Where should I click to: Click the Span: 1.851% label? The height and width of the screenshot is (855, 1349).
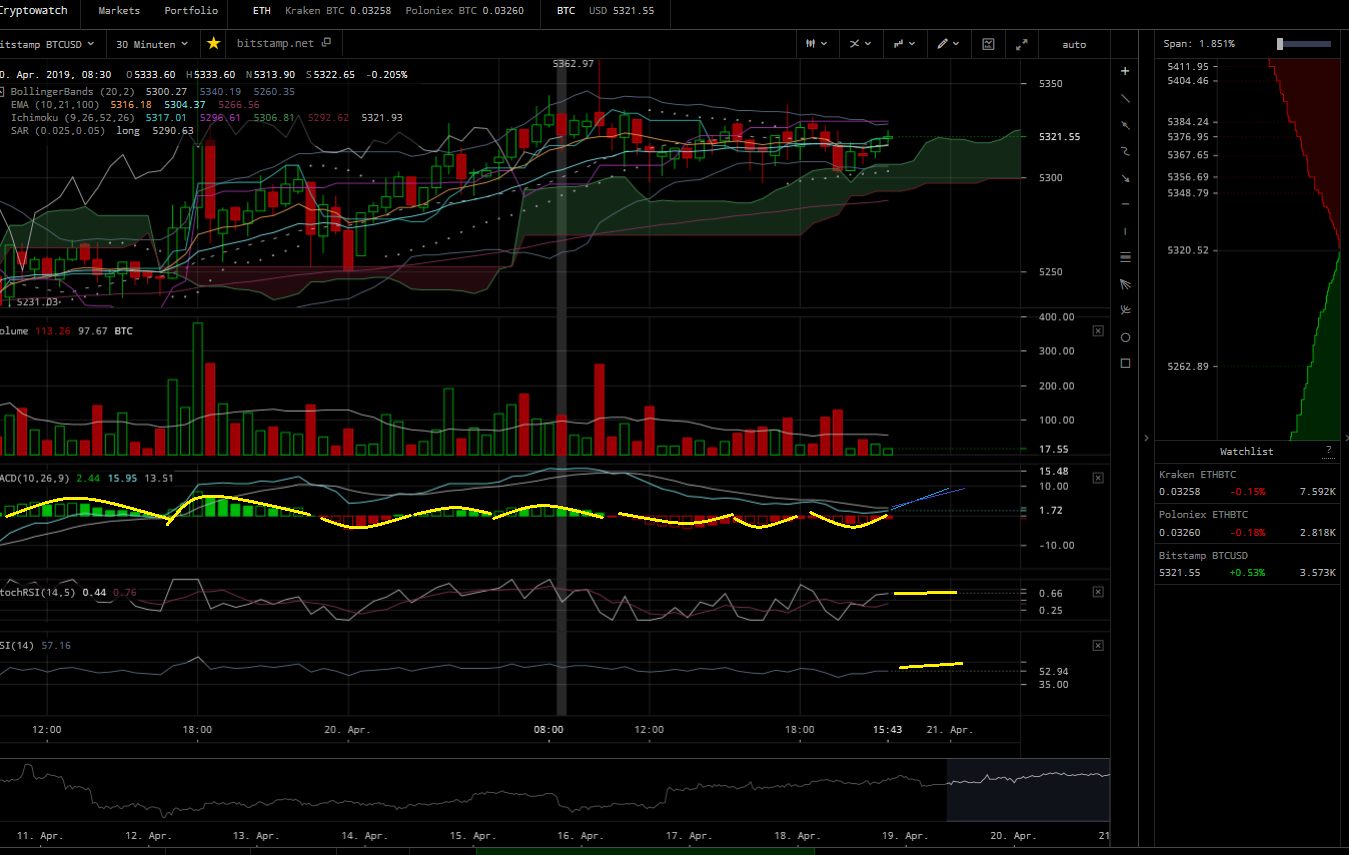[x=1199, y=44]
